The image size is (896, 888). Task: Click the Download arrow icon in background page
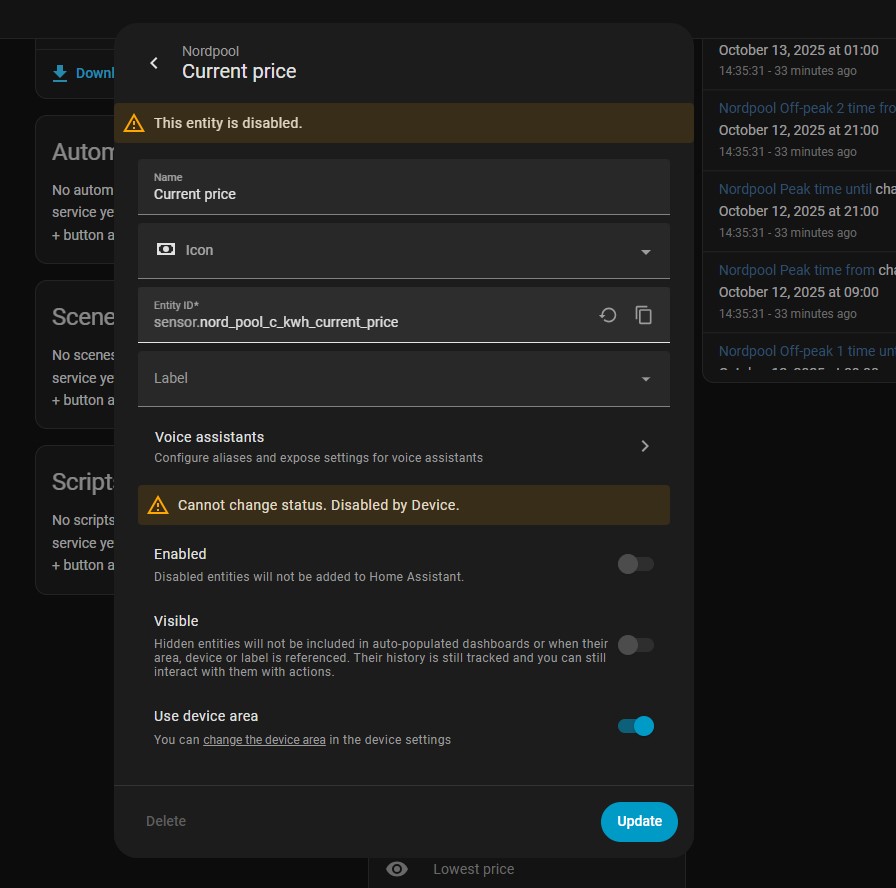click(x=60, y=73)
